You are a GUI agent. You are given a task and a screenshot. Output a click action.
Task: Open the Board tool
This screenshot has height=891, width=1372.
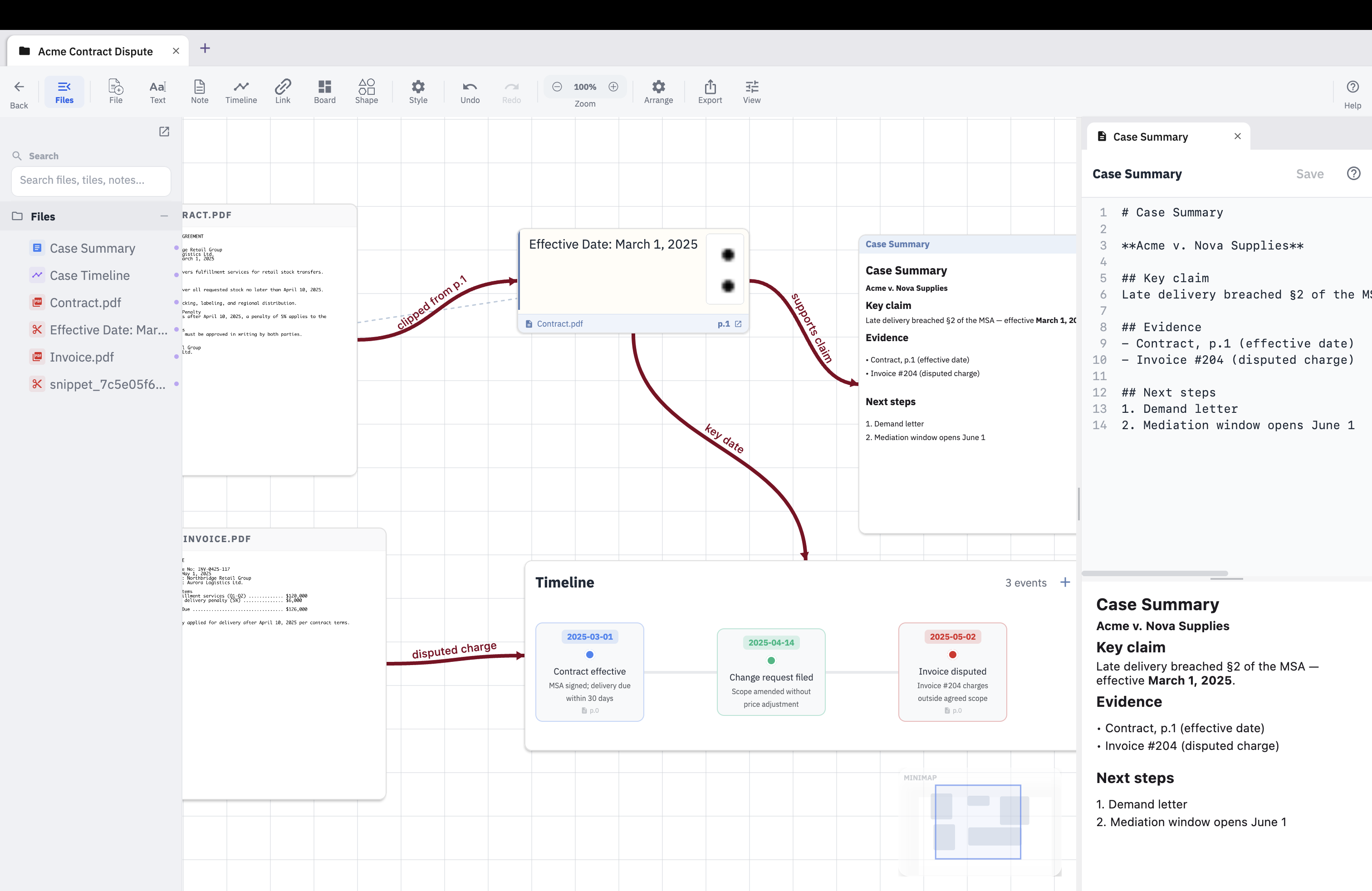324,92
